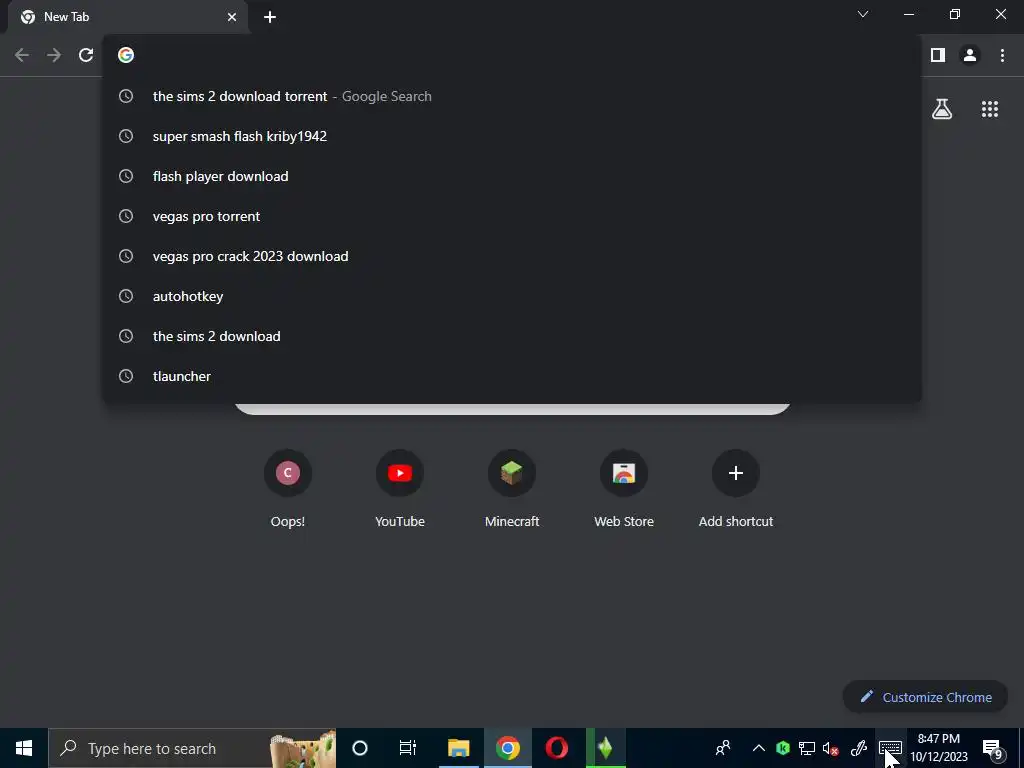This screenshot has width=1024, height=768.
Task: Open the touch keyboard tray icon
Action: 890,748
